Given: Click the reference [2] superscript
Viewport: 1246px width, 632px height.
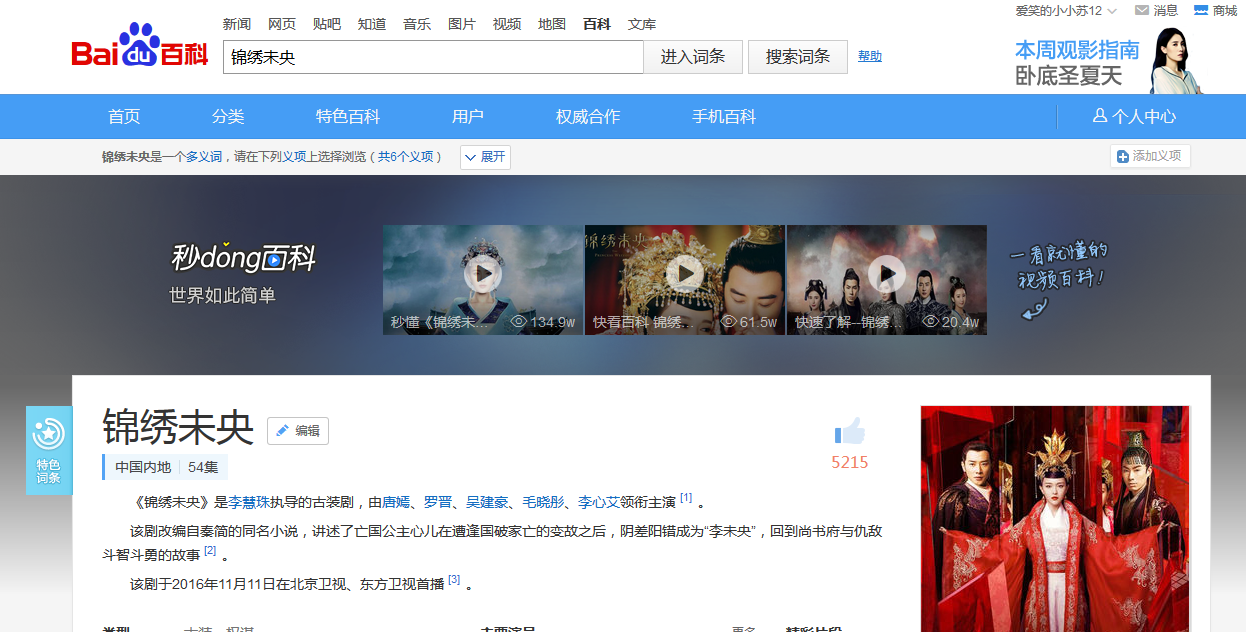Looking at the screenshot, I should coord(210,551).
